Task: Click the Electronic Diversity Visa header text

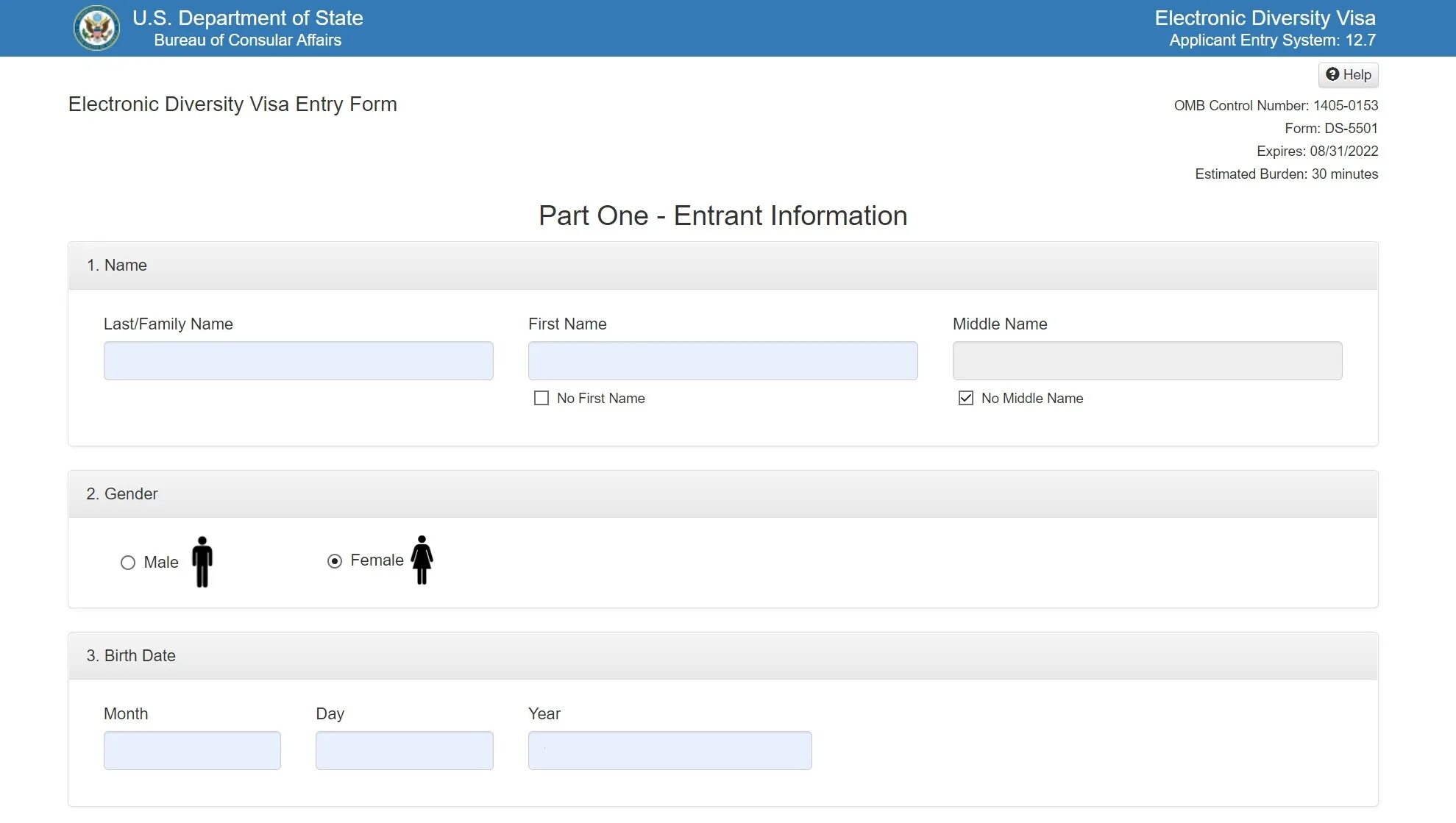Action: pyautogui.click(x=1264, y=18)
